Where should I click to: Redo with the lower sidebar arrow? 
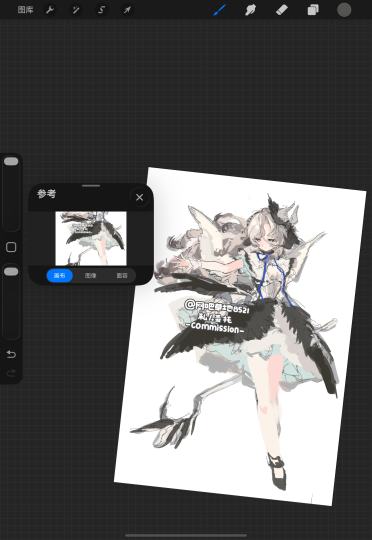11,373
